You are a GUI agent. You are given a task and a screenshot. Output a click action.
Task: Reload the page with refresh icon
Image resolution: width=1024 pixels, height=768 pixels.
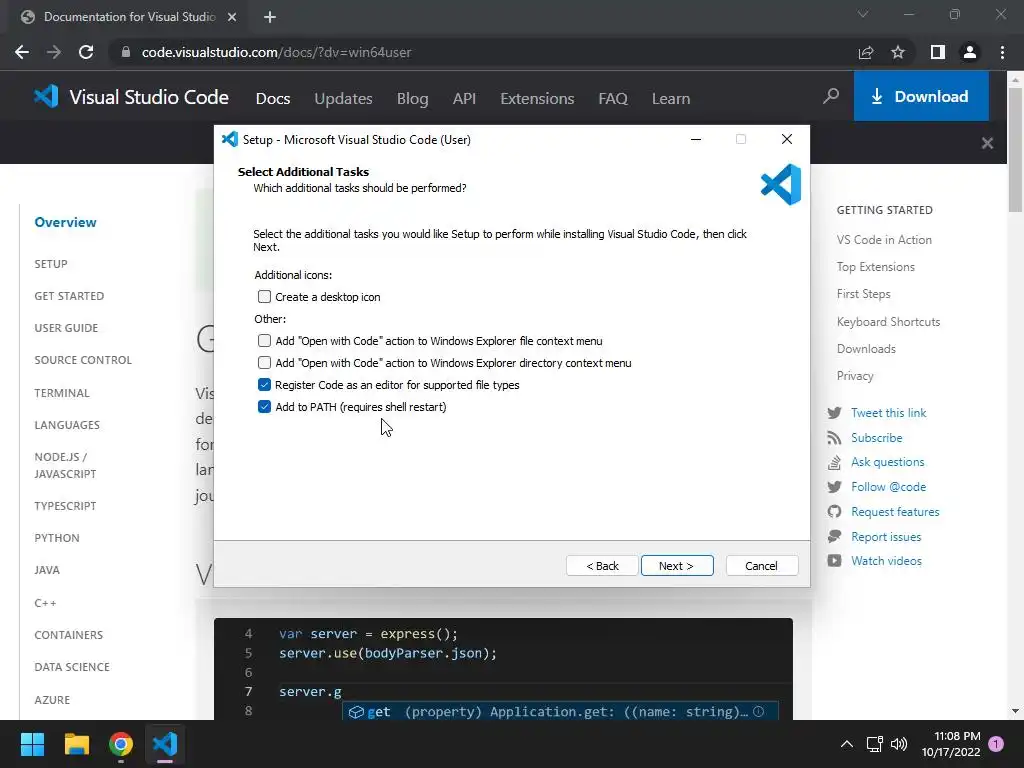[86, 52]
